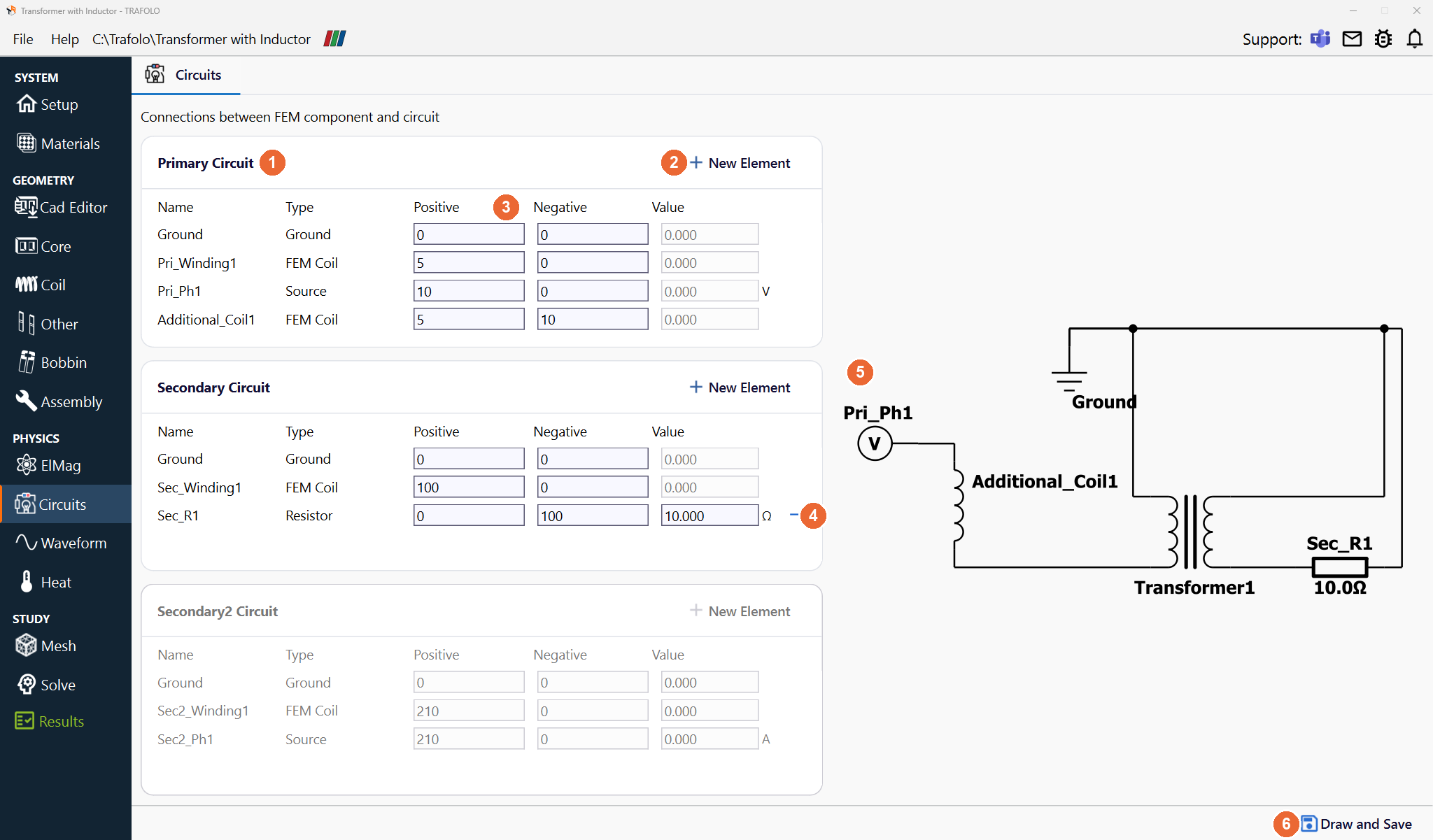Click the colored stripes logo icon
This screenshot has height=840, width=1433.
pos(335,38)
